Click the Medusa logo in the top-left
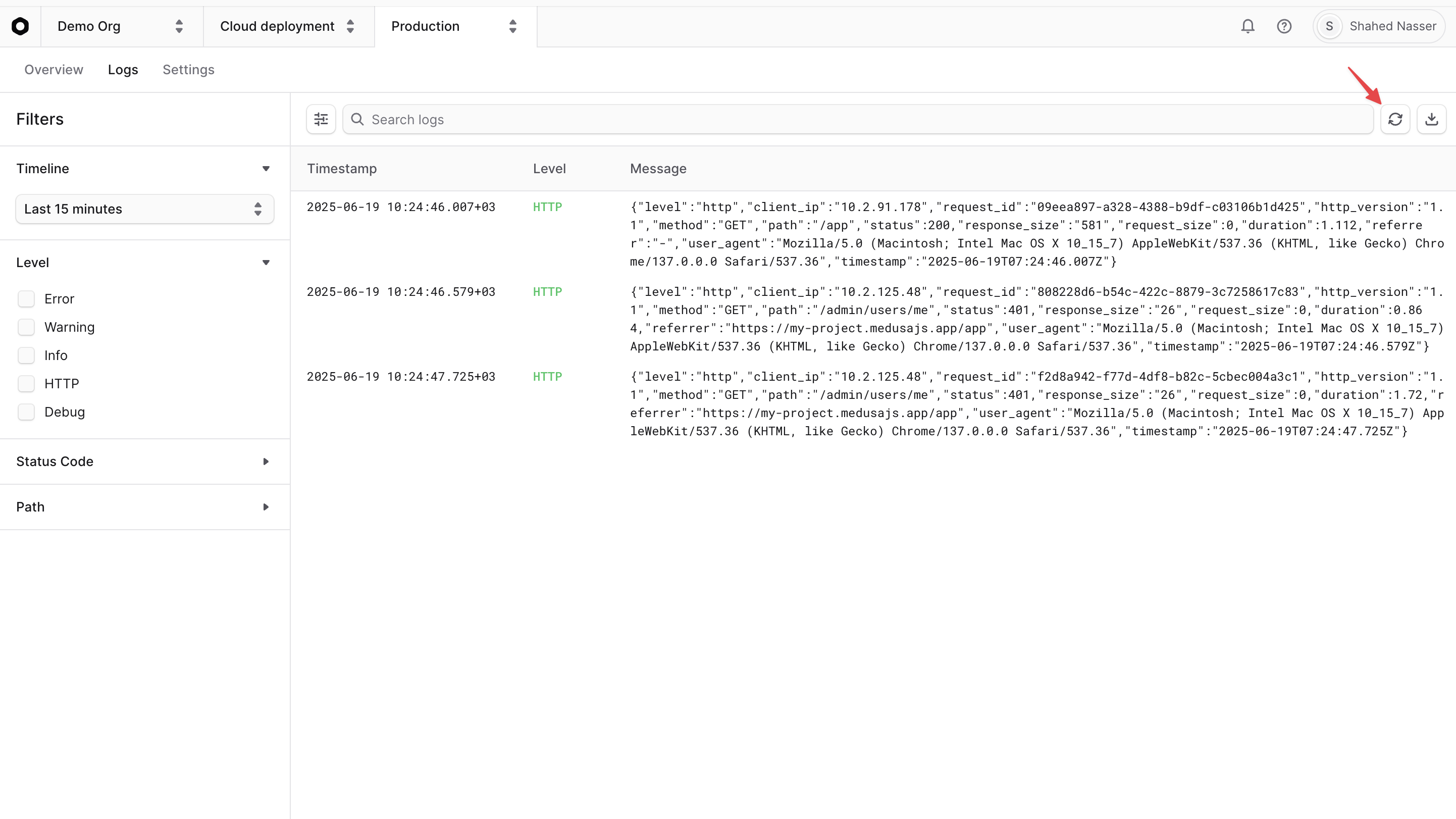The image size is (1456, 819). [x=21, y=26]
